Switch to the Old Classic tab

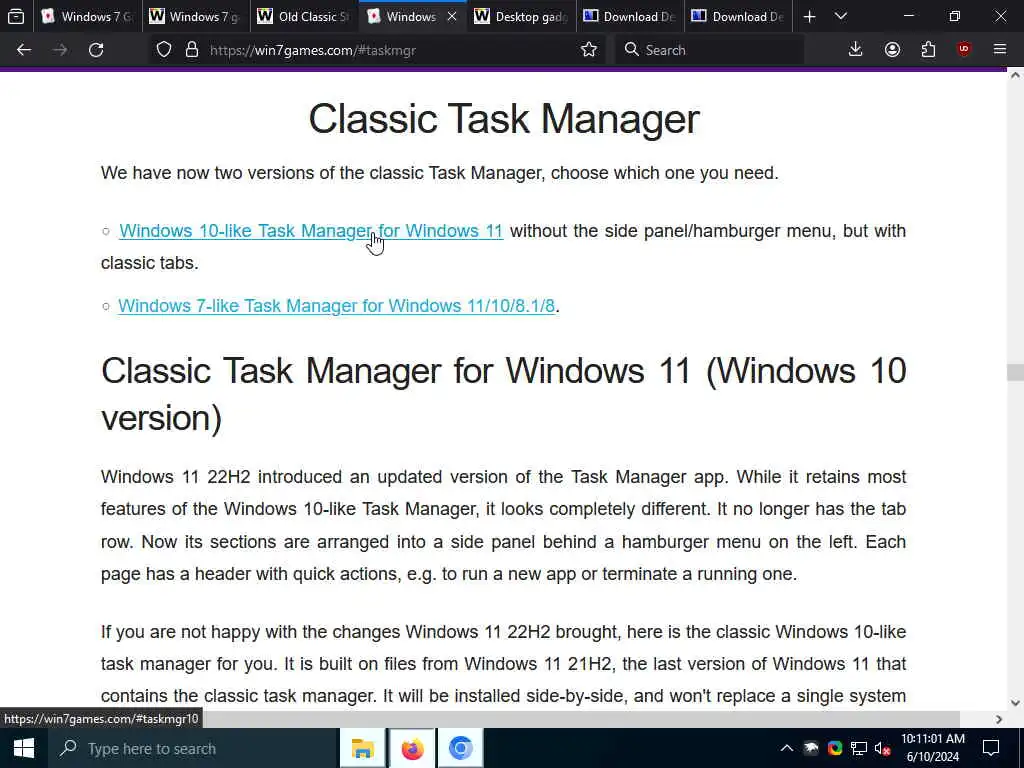304,16
